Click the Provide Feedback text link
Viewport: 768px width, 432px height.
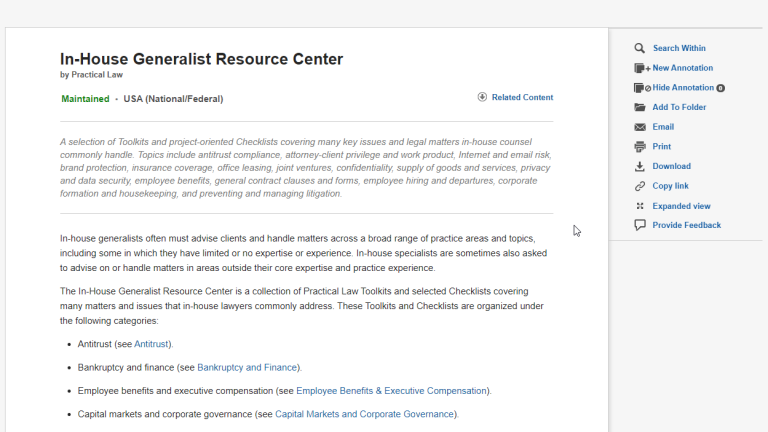pos(686,225)
